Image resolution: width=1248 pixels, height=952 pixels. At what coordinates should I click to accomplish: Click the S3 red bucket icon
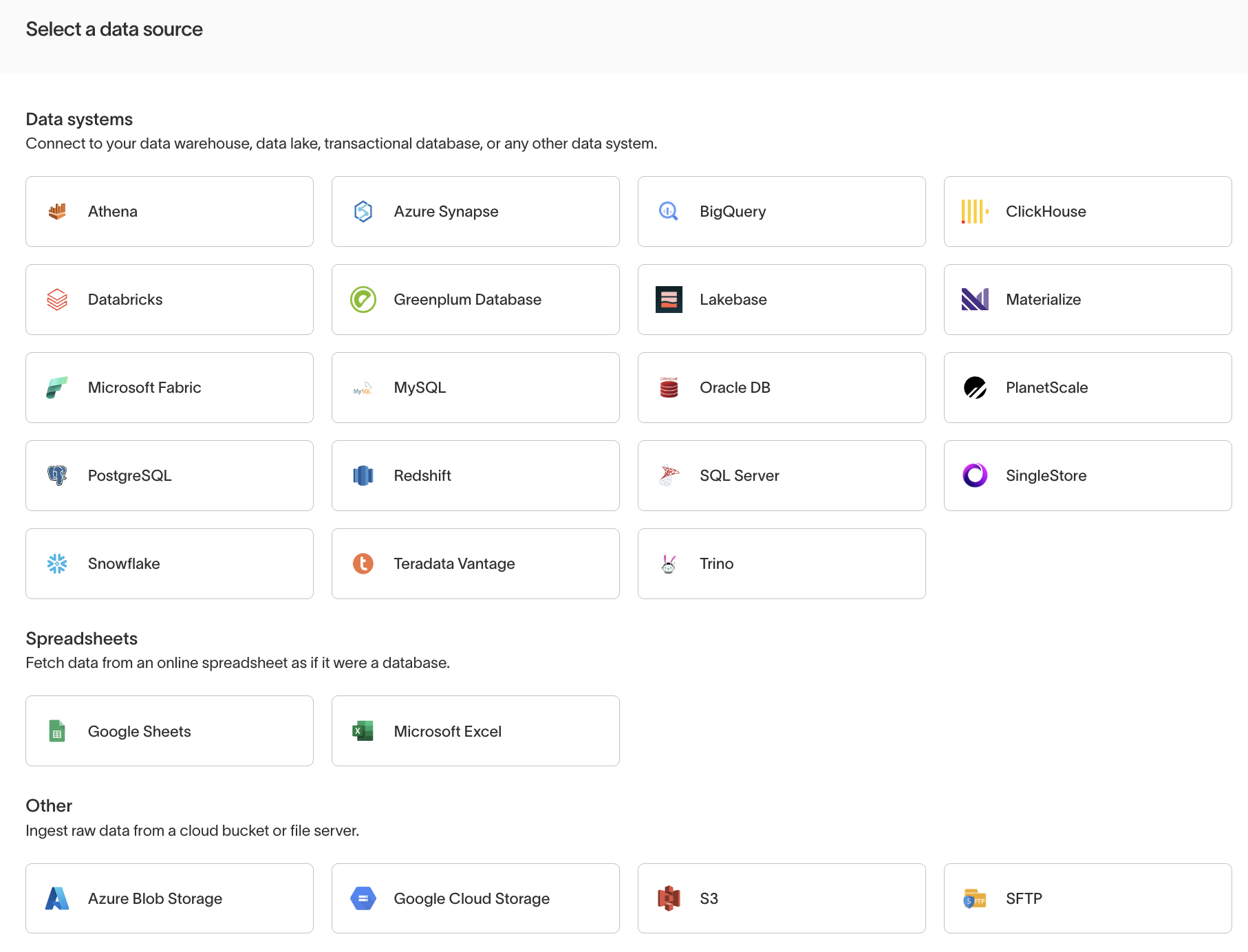(x=669, y=898)
